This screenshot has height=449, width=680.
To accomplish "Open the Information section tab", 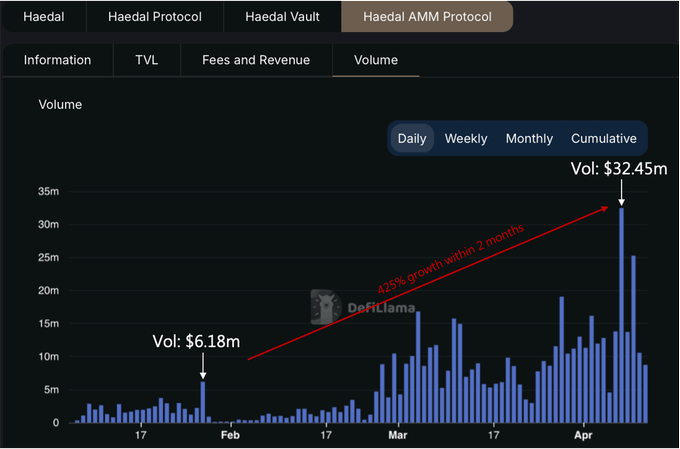I will tap(57, 60).
